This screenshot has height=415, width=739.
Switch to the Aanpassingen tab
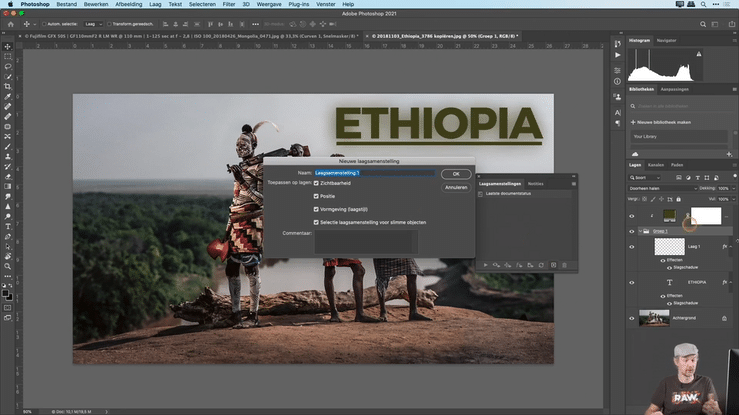tap(674, 90)
